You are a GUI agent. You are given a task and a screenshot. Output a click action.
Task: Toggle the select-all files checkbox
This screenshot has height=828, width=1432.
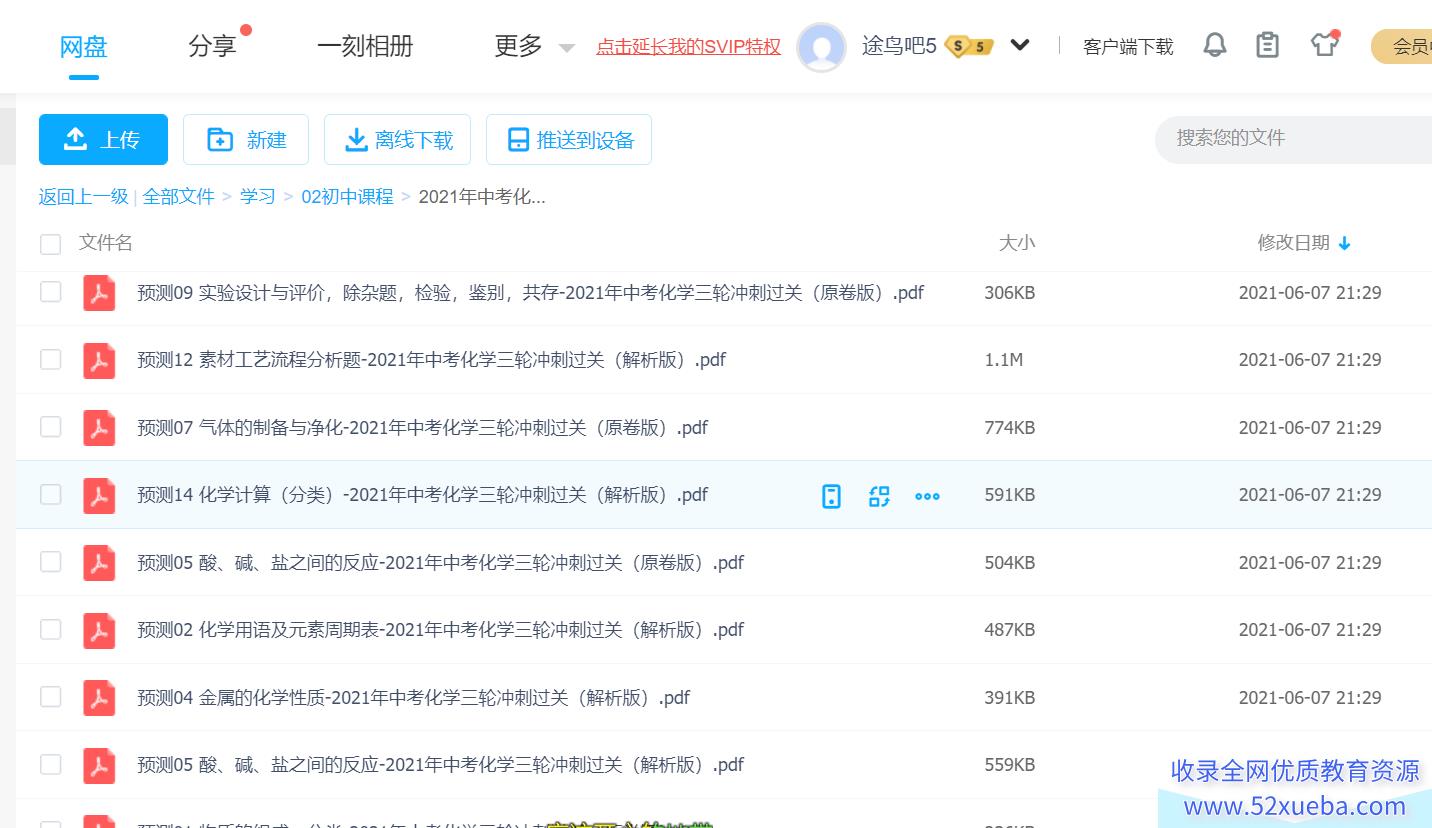(x=50, y=244)
